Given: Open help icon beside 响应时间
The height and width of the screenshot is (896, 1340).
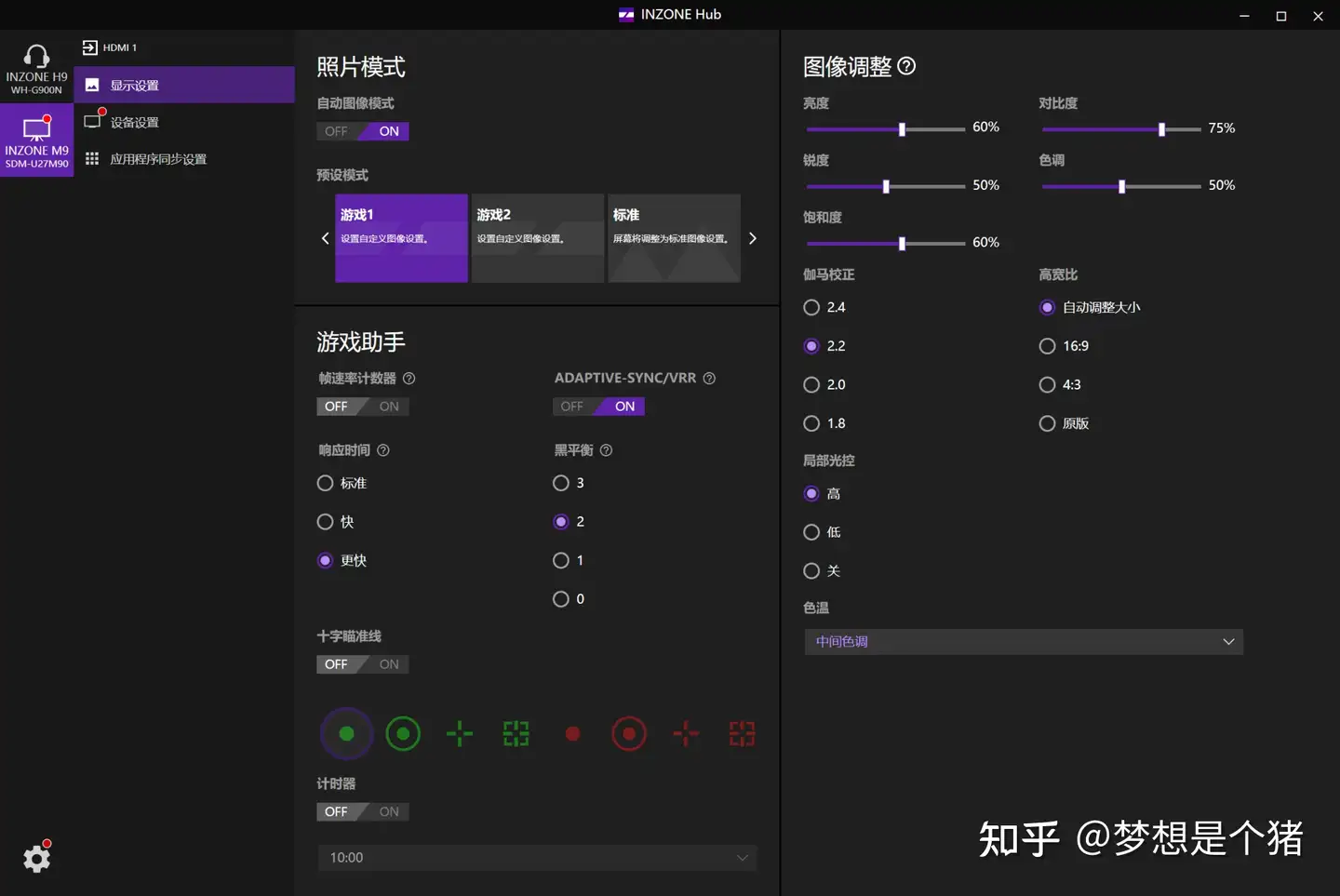Looking at the screenshot, I should pyautogui.click(x=382, y=450).
